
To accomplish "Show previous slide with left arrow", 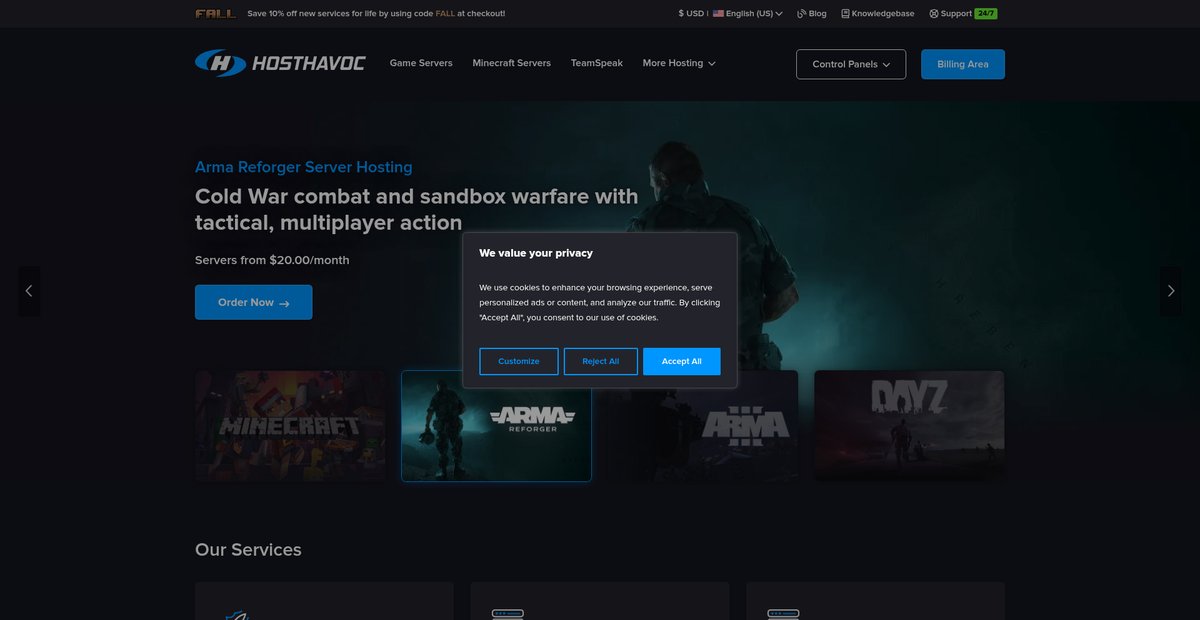I will pos(29,291).
